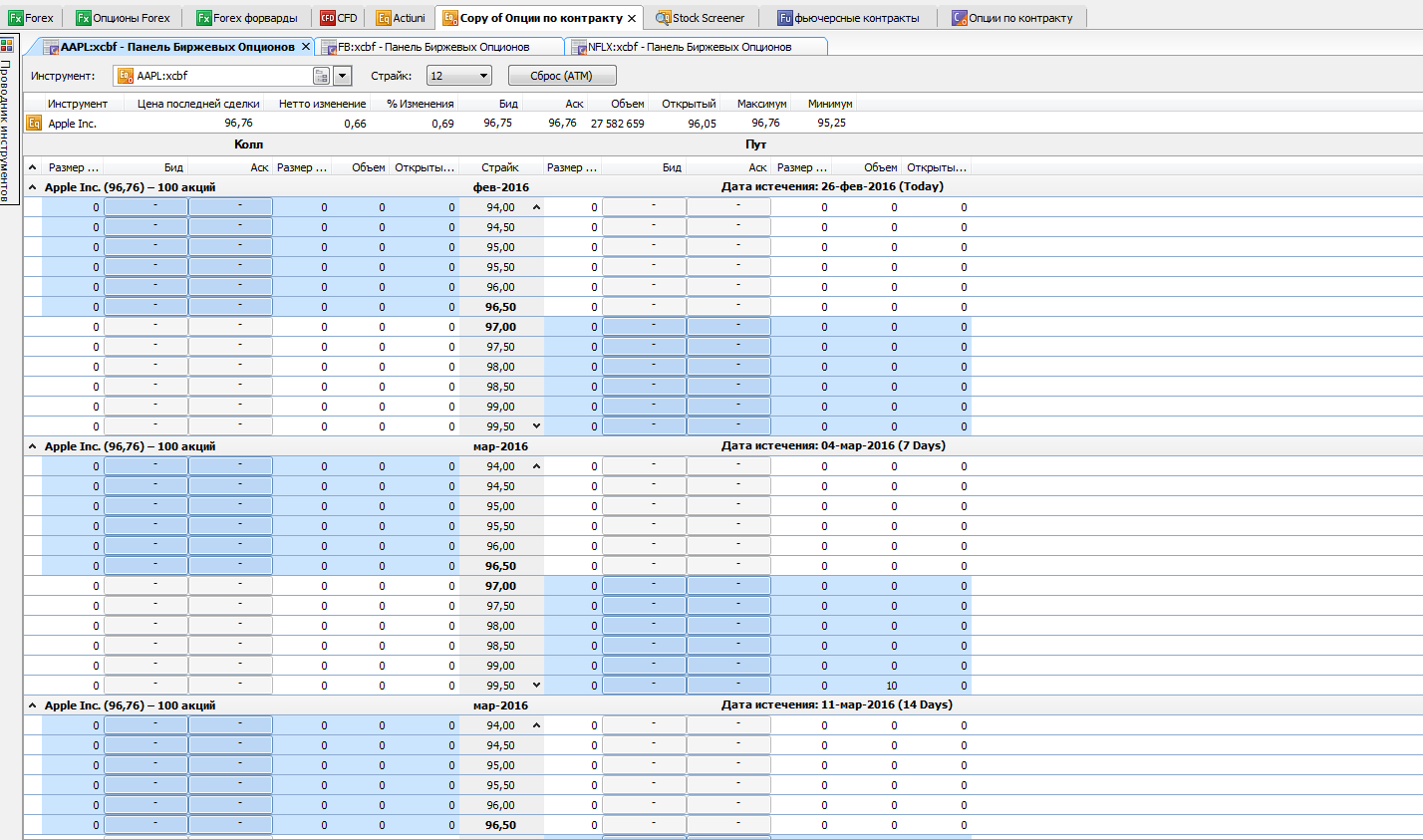Open the Страйк count dropdown
Viewport: 1423px width, 840px height.
[459, 76]
